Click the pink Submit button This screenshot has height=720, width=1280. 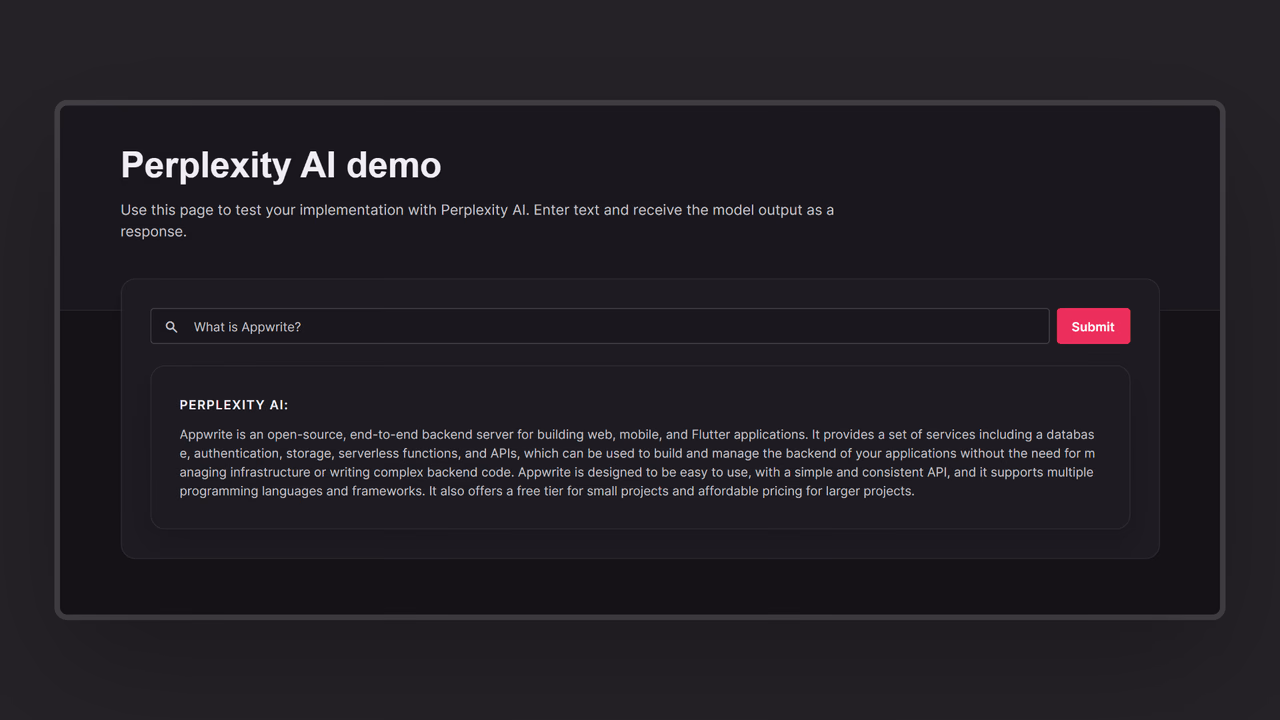1093,326
